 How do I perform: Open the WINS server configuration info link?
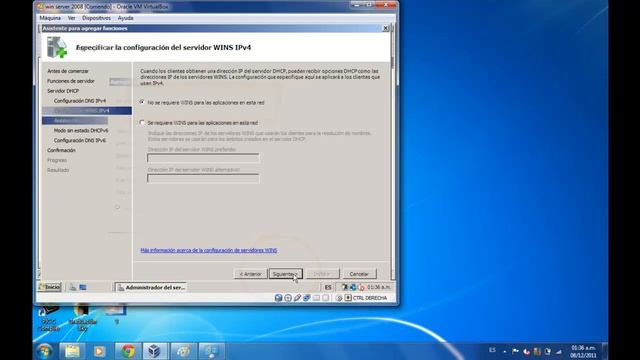209,250
